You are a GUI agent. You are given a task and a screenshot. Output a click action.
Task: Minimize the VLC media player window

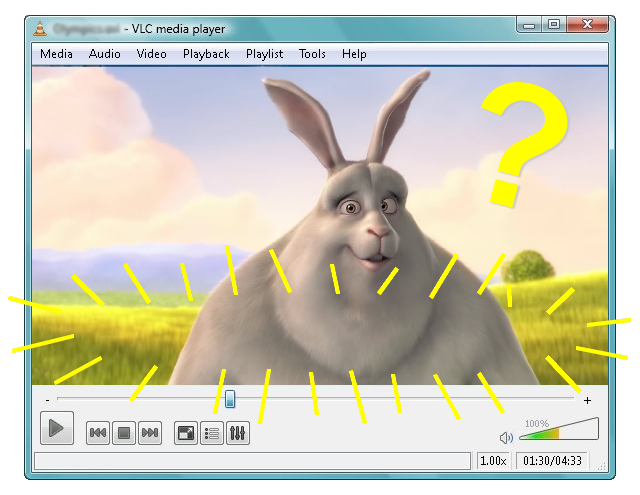click(529, 24)
